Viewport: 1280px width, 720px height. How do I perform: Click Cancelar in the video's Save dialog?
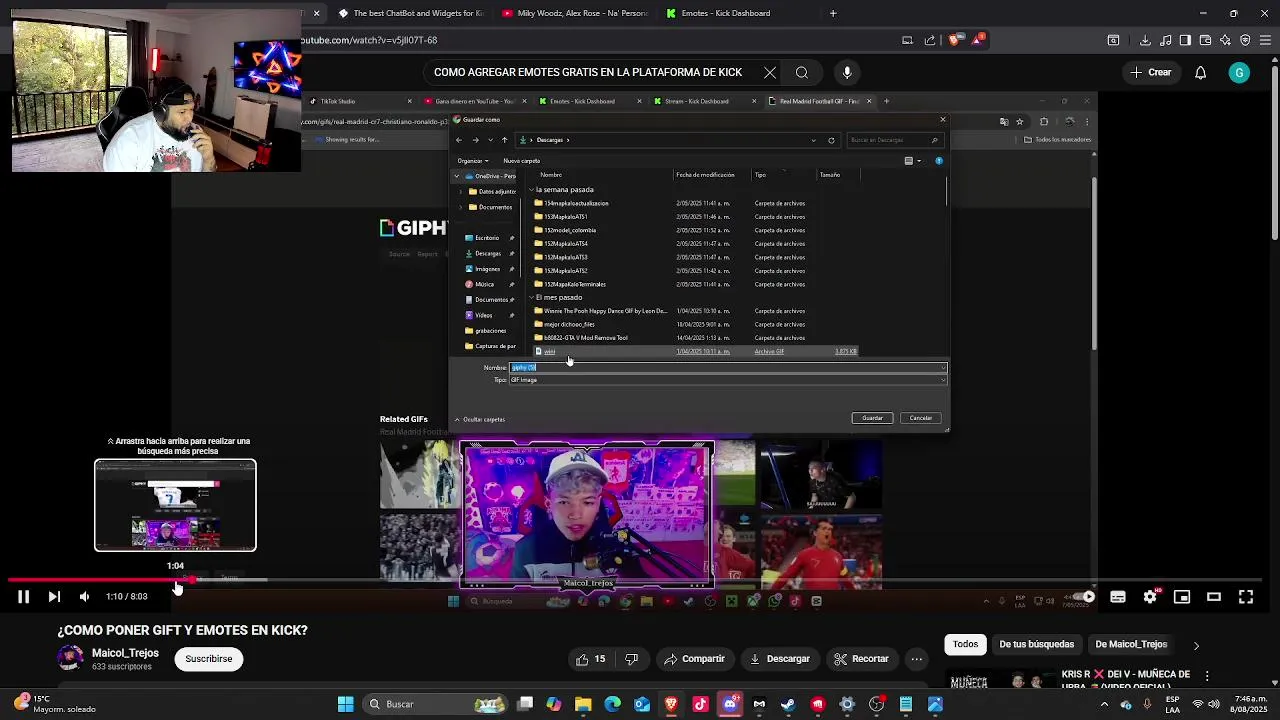tap(921, 418)
